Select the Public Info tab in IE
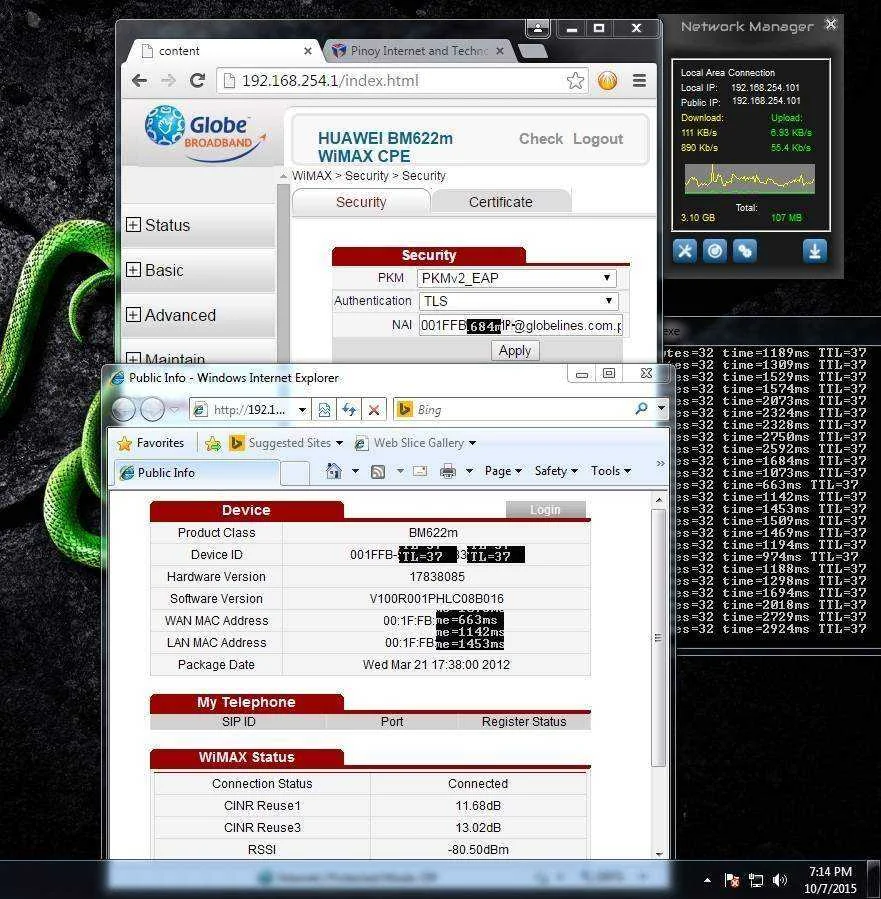This screenshot has width=881, height=899. coord(197,472)
